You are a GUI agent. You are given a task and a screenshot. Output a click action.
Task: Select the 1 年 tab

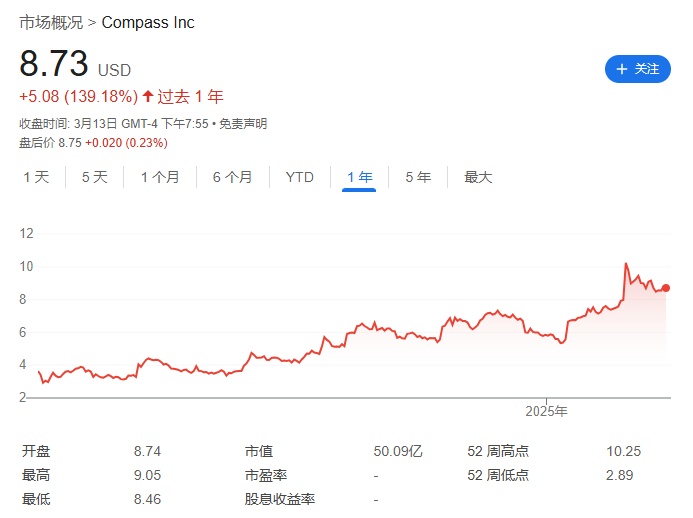pos(359,177)
